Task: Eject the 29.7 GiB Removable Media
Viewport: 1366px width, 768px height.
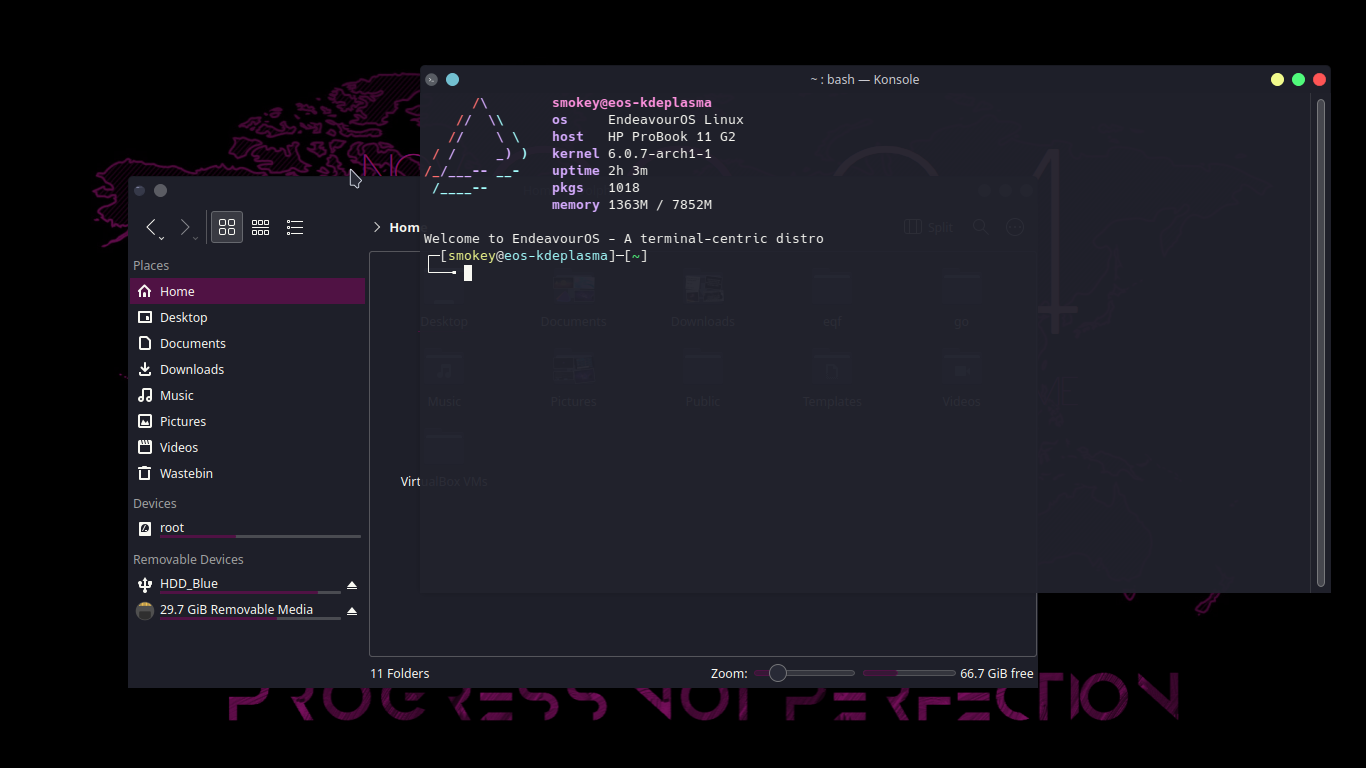Action: (351, 611)
